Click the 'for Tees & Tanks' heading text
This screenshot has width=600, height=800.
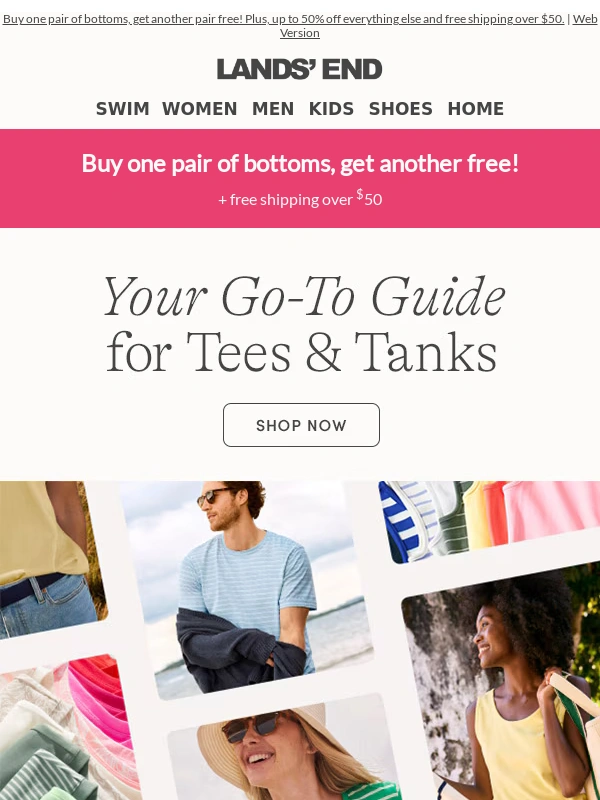302,353
